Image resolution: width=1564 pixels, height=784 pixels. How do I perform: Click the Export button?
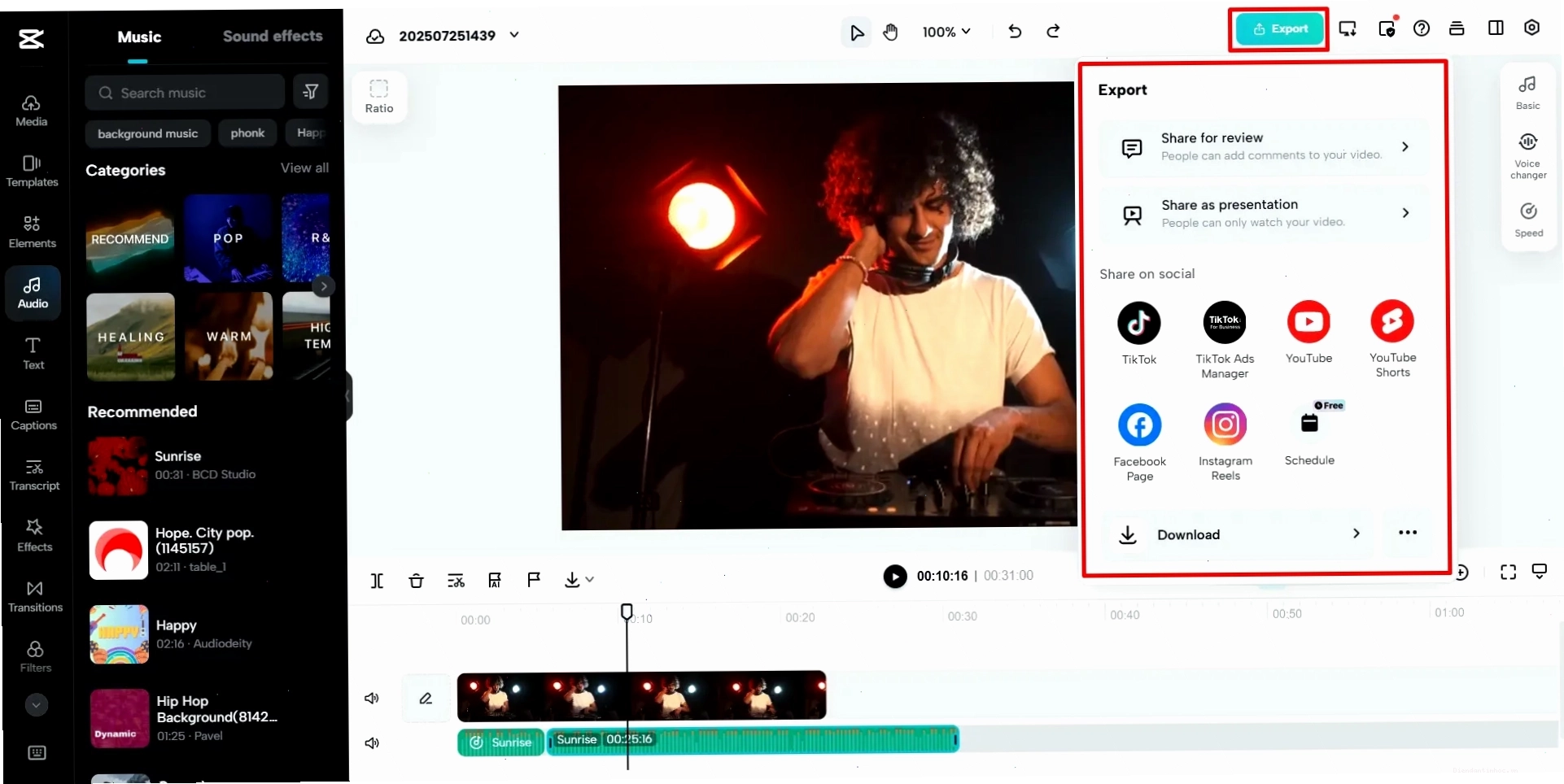1280,29
